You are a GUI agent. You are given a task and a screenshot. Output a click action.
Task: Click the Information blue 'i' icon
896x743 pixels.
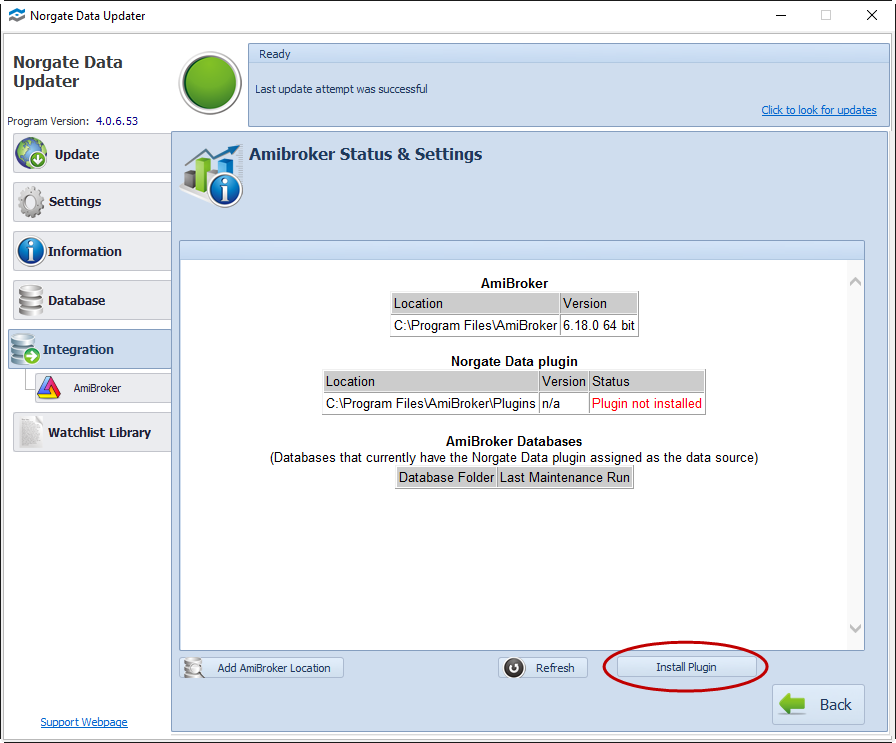[x=31, y=251]
